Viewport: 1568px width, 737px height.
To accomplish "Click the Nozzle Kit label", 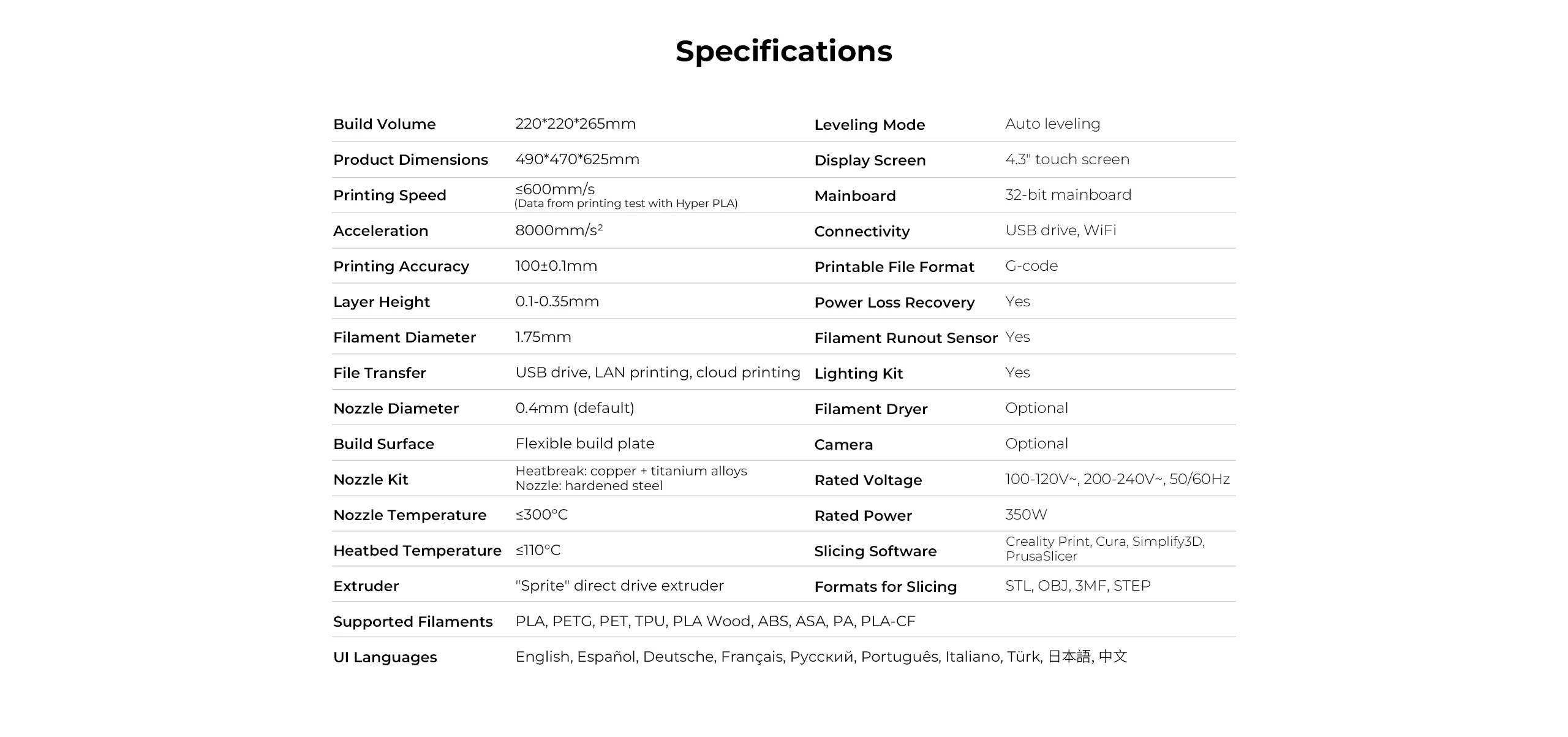I will pyautogui.click(x=370, y=480).
